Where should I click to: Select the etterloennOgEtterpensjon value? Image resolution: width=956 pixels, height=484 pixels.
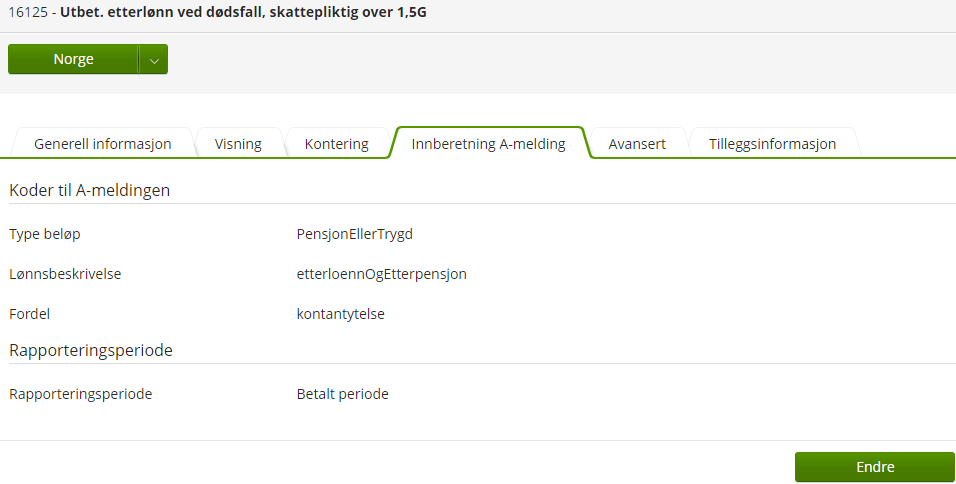[382, 274]
